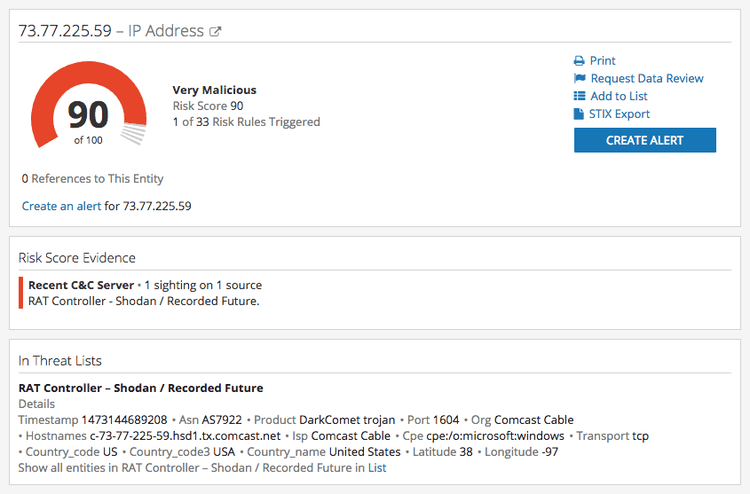Image resolution: width=750 pixels, height=494 pixels.
Task: Click '0 References to This Entity' text
Action: pos(93,179)
